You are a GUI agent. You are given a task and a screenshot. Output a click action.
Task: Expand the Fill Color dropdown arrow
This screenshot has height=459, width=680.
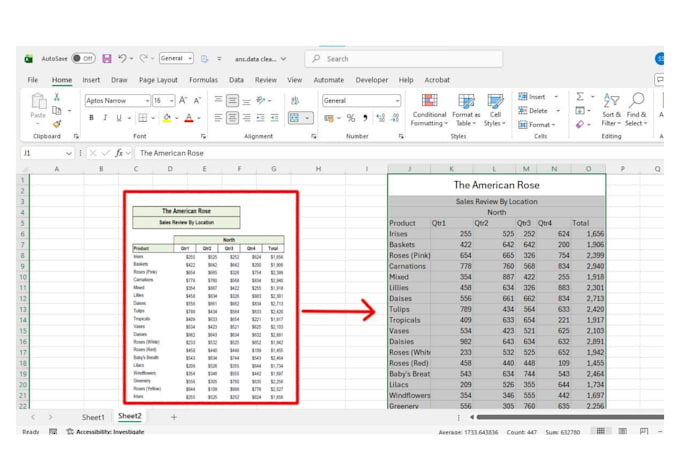(x=177, y=118)
